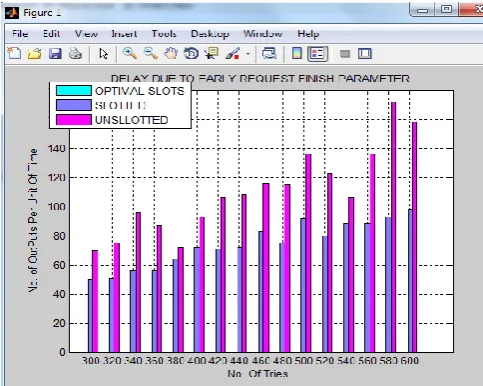This screenshot has height=386, width=483.
Task: Click Show Plot Tools and Dock icon
Action: (365, 54)
